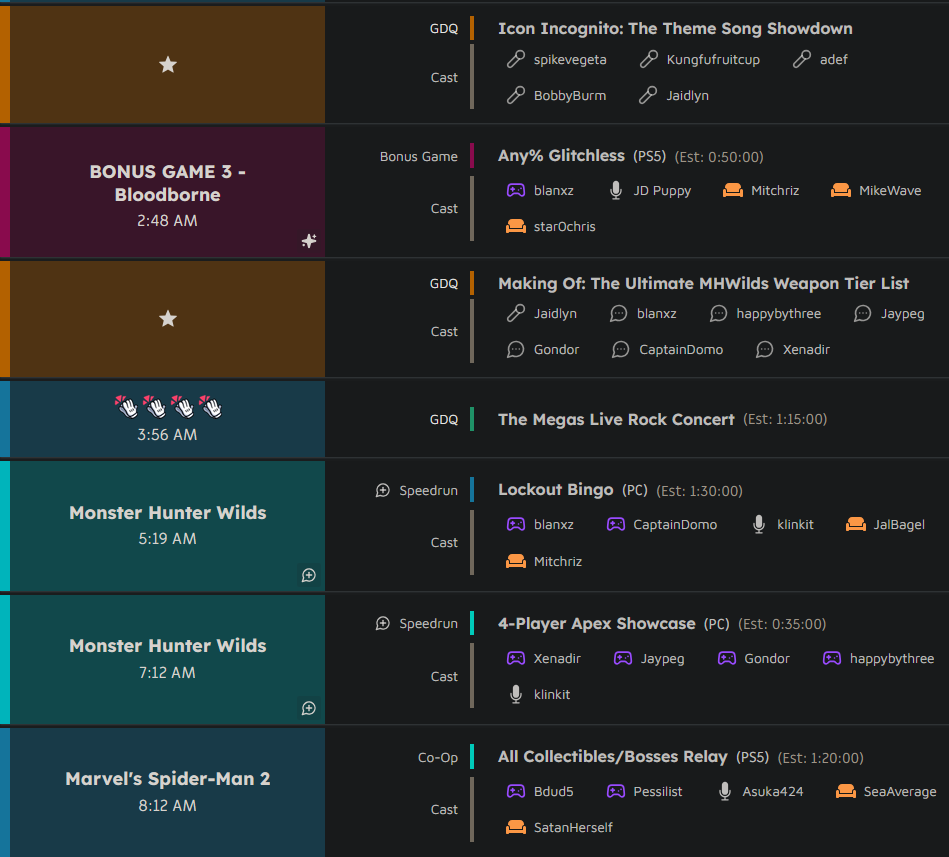Screen dimensions: 949x857
Task: Click the name Jaidlyn in Icon Incognito cast
Action: coord(687,96)
